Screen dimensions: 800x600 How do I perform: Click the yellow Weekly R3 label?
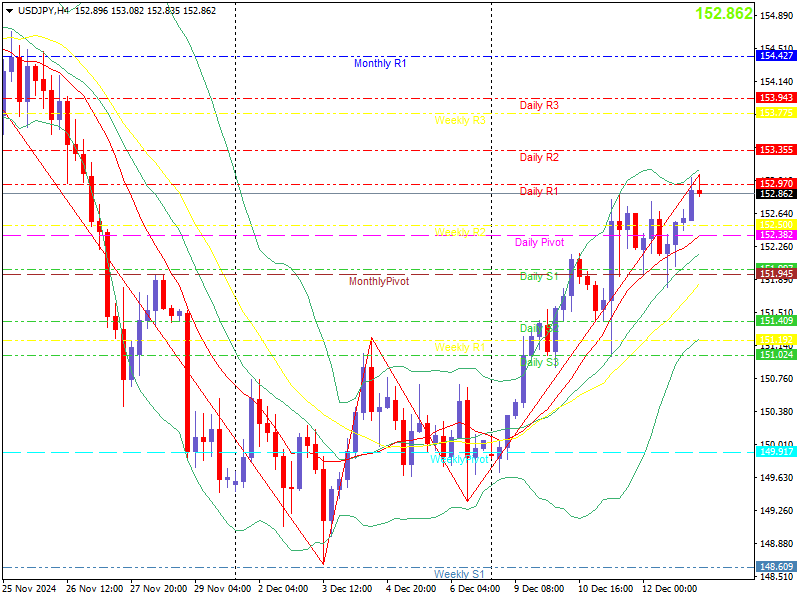pos(460,120)
